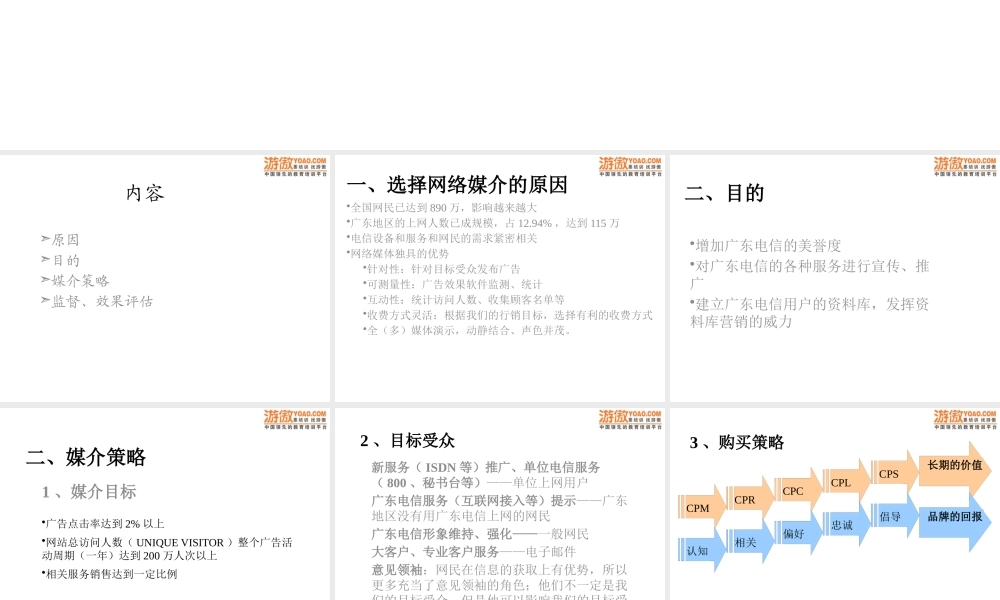Click the sub-bullet starting with 收费方式灵活

click(x=507, y=315)
